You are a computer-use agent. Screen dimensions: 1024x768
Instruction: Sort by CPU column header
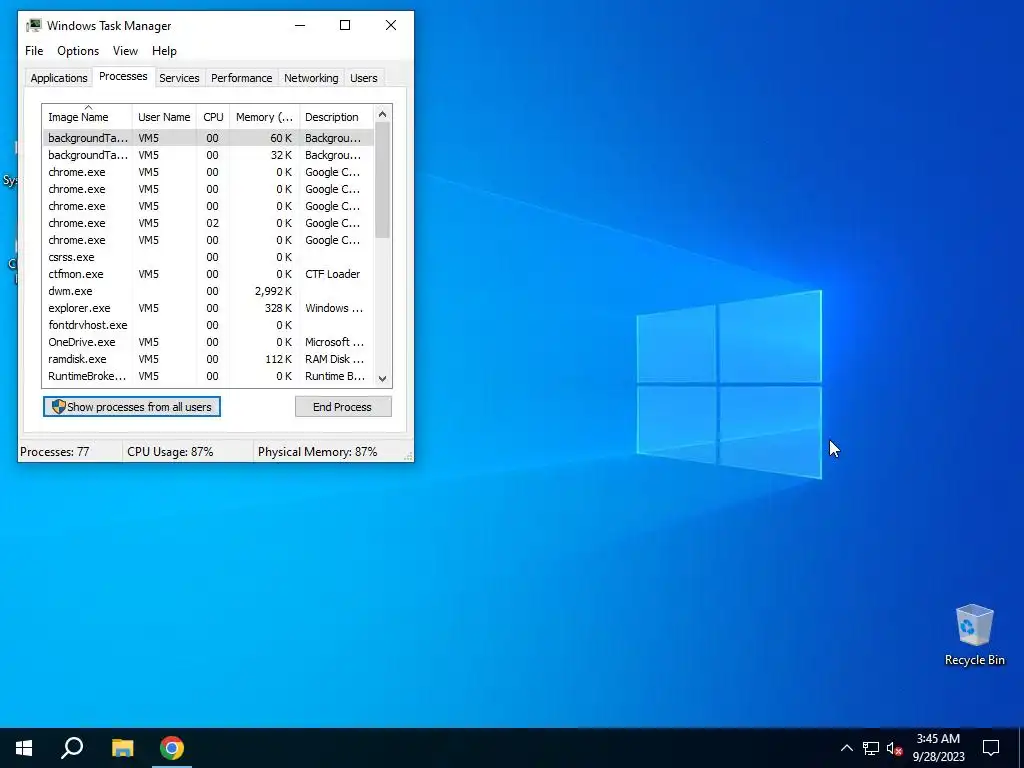coord(213,116)
